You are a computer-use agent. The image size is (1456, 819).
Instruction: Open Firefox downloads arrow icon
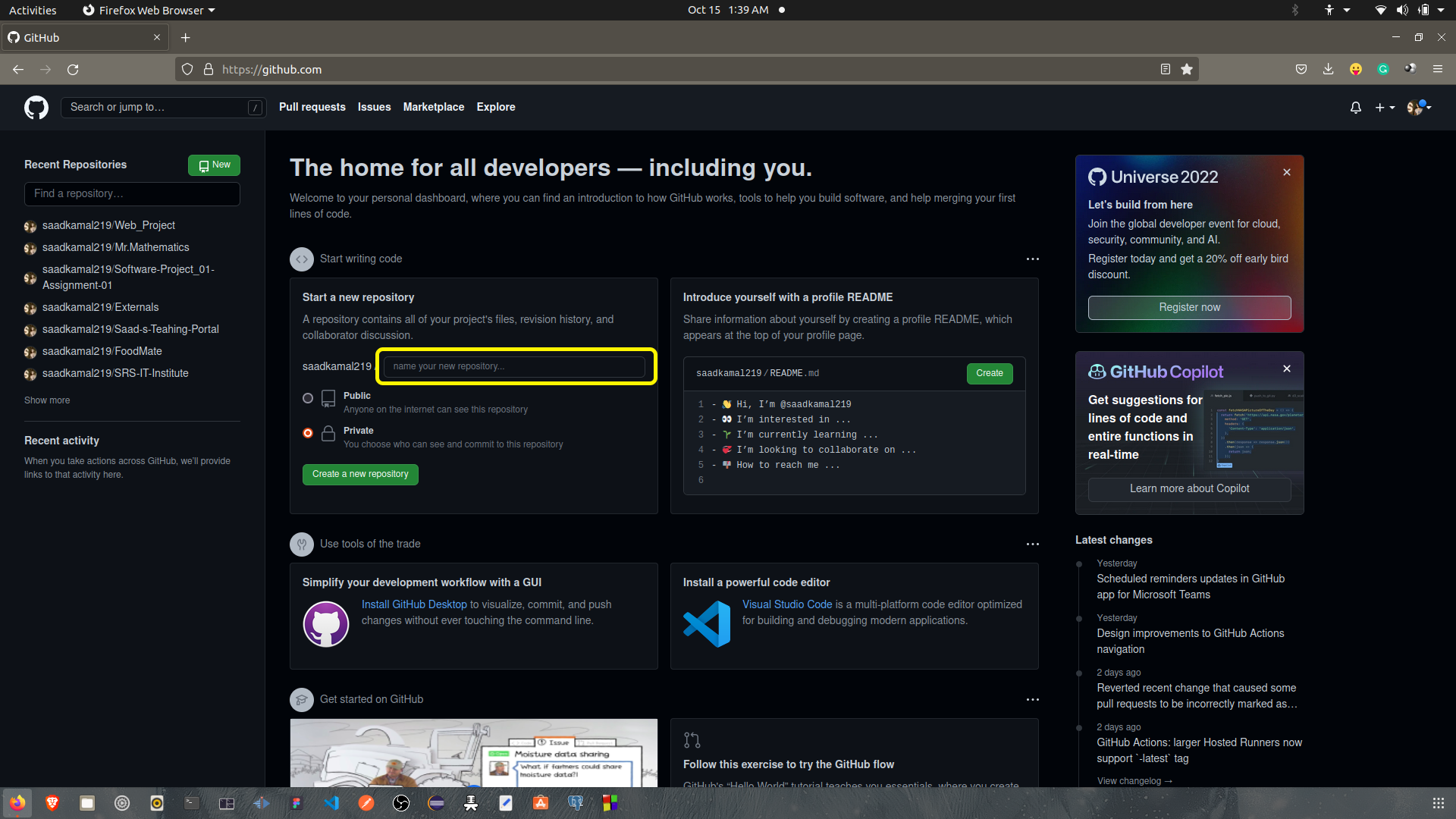point(1328,69)
